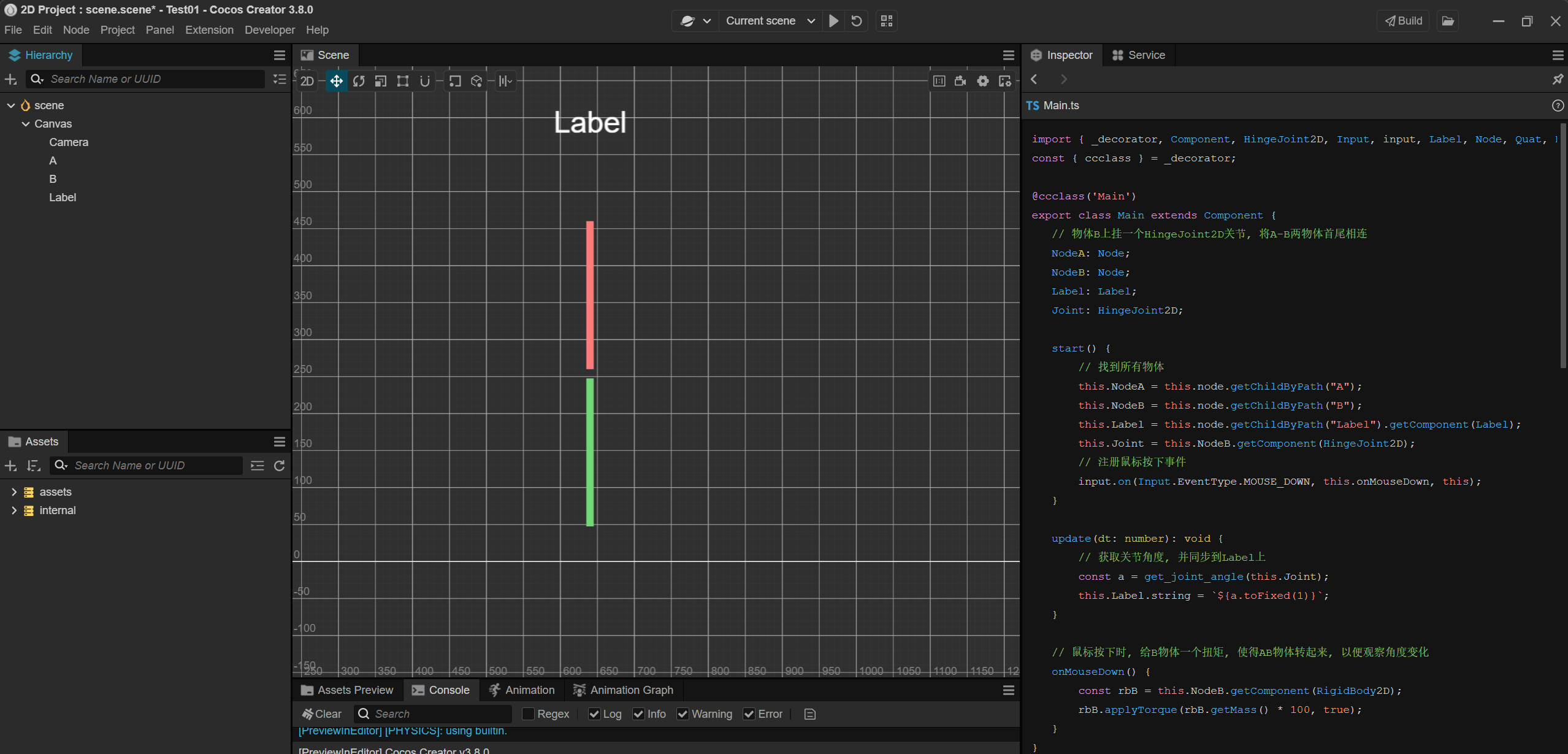Enable the Regex checkbox in Console

(x=528, y=714)
